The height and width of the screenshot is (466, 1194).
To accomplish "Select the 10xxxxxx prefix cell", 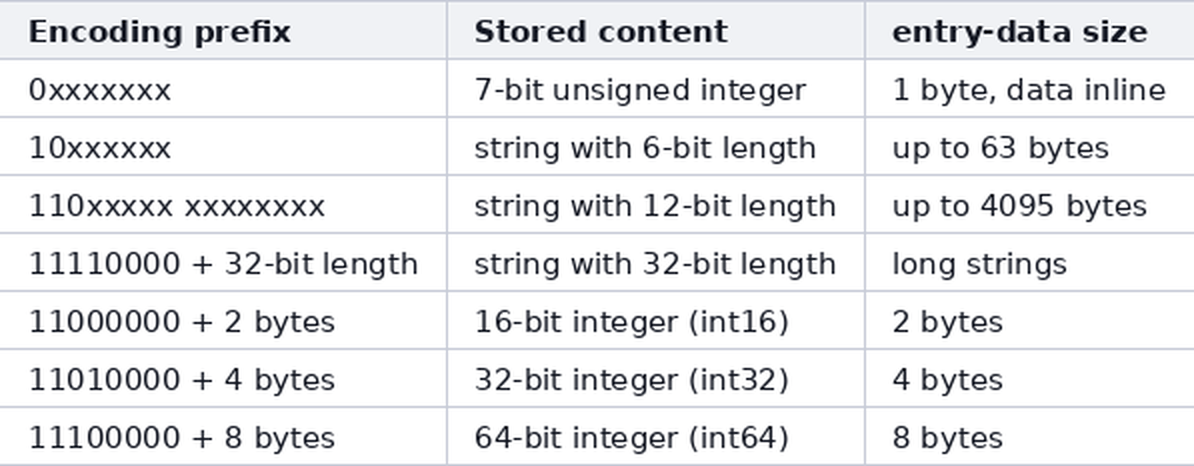I will tap(223, 147).
